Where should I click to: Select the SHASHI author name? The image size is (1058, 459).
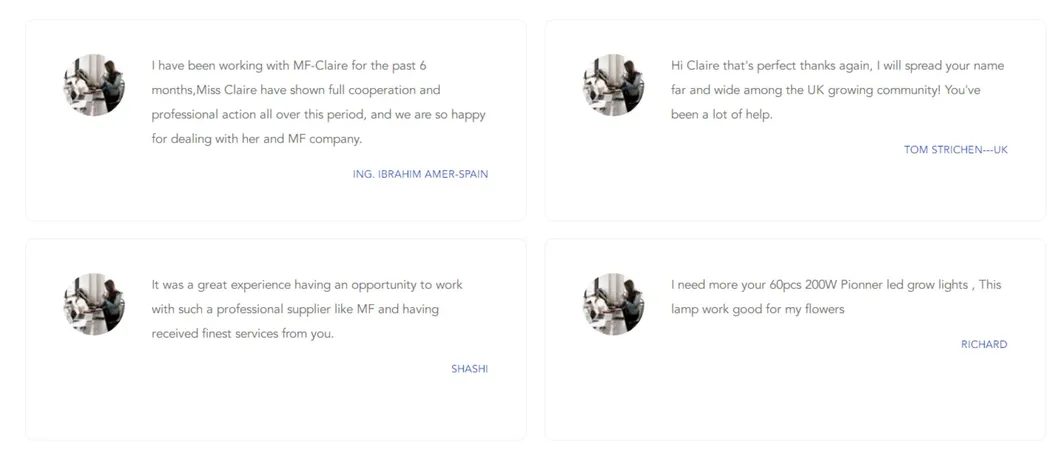tap(469, 369)
